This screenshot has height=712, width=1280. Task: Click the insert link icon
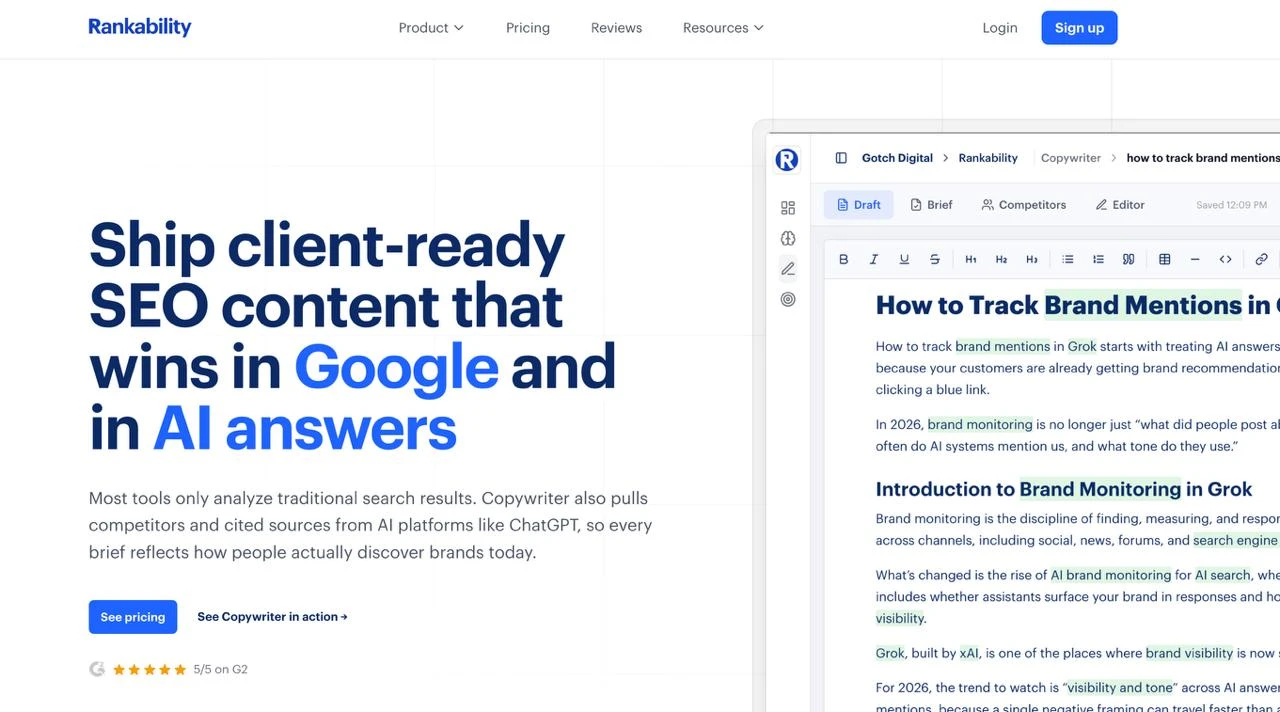[x=1261, y=259]
